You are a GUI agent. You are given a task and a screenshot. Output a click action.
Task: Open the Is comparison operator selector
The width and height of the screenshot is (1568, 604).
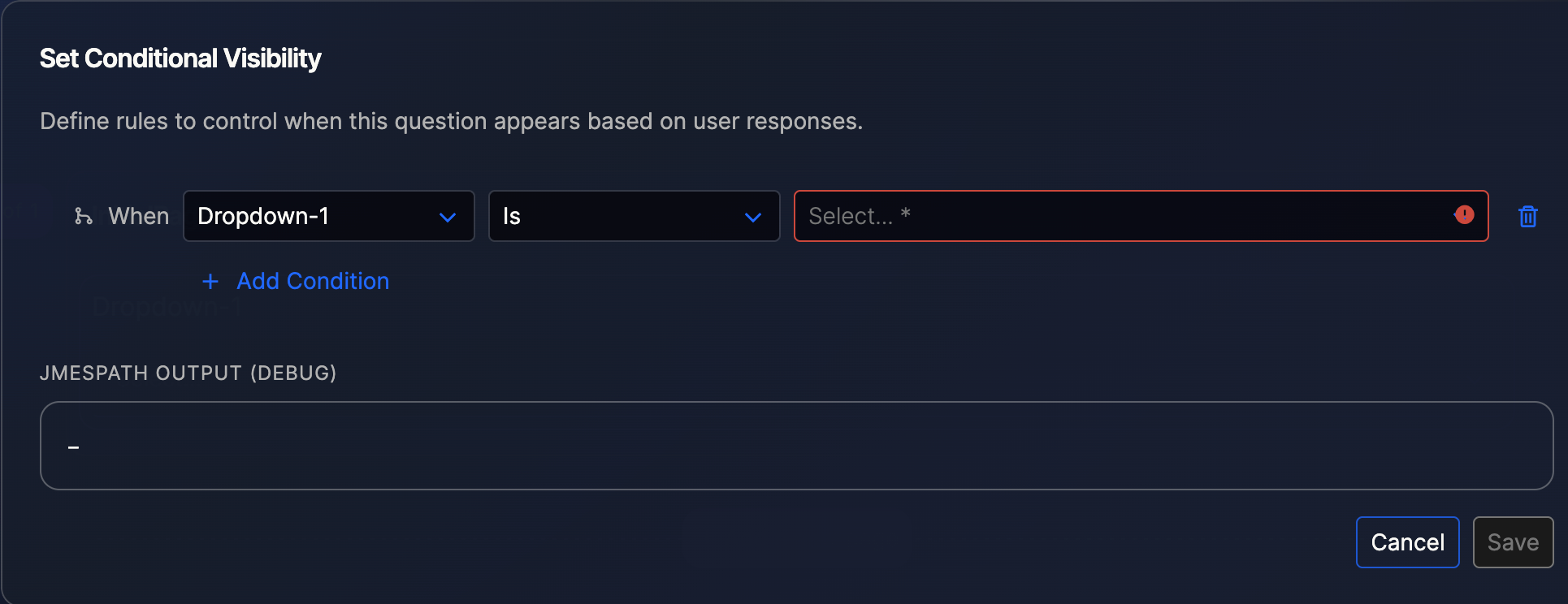tap(617, 216)
